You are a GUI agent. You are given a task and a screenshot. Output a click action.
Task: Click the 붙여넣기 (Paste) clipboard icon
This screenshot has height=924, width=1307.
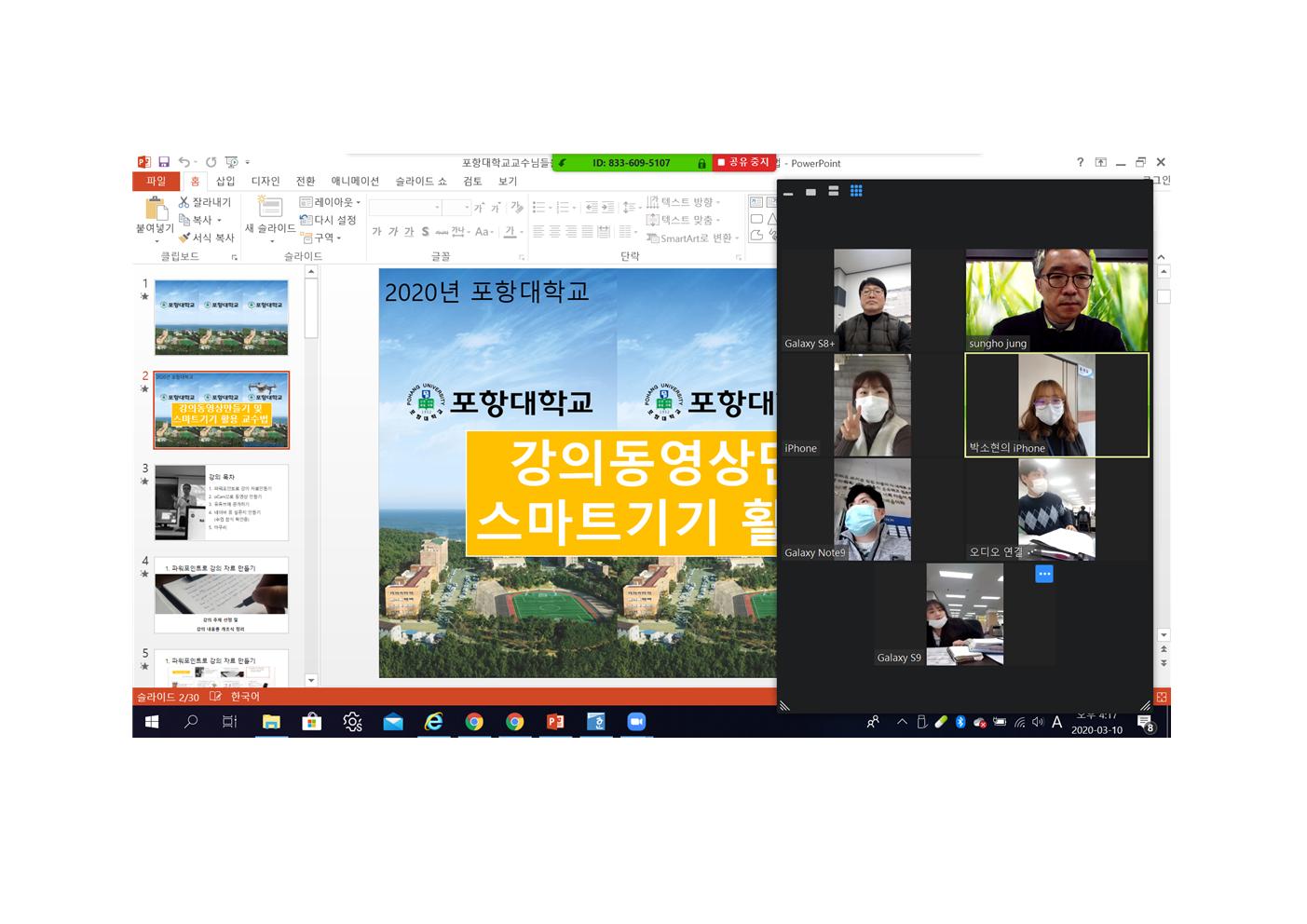(155, 209)
